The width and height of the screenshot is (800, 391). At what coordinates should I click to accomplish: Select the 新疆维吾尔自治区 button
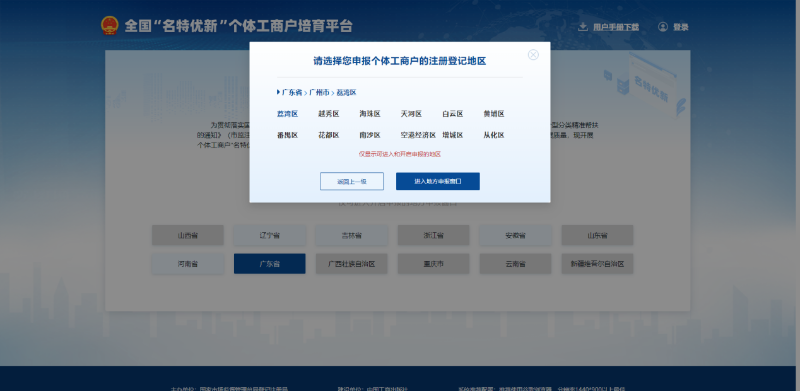pyautogui.click(x=597, y=264)
